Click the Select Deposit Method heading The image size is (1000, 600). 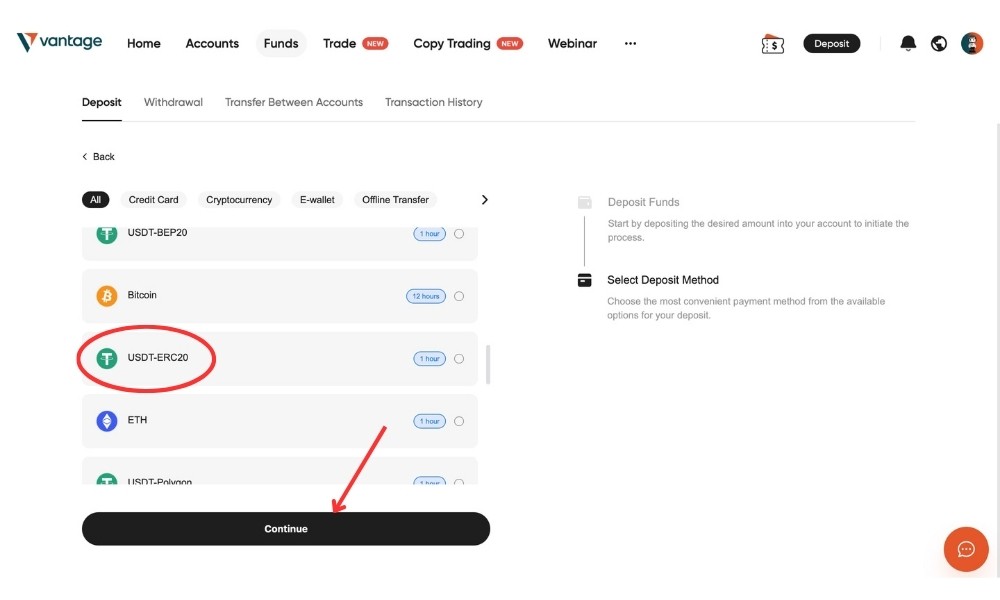tap(663, 280)
